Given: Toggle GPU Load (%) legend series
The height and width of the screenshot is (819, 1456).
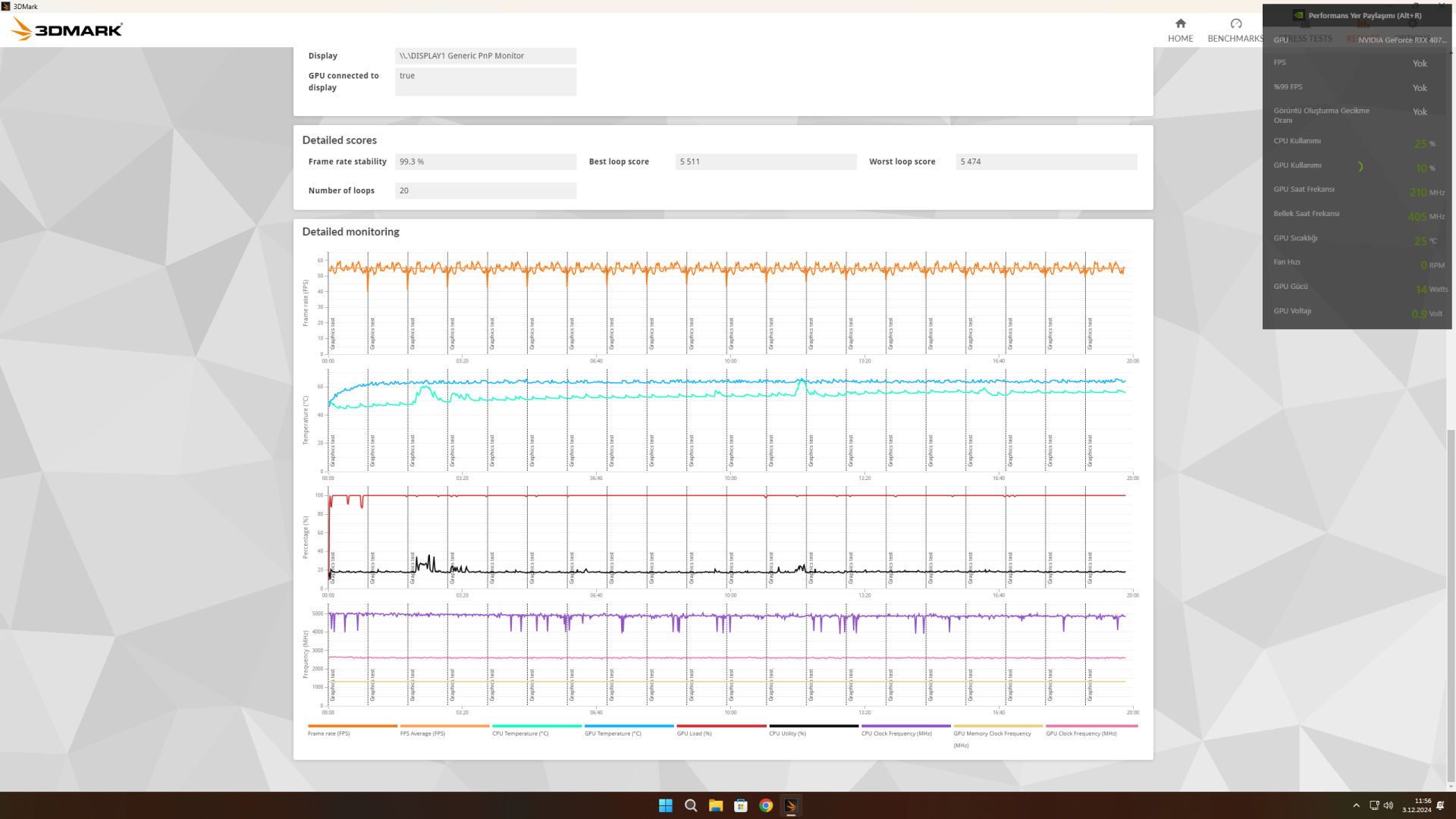Looking at the screenshot, I should point(694,733).
